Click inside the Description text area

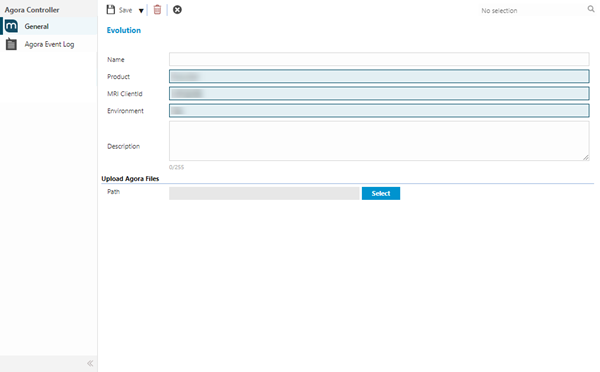click(x=379, y=141)
